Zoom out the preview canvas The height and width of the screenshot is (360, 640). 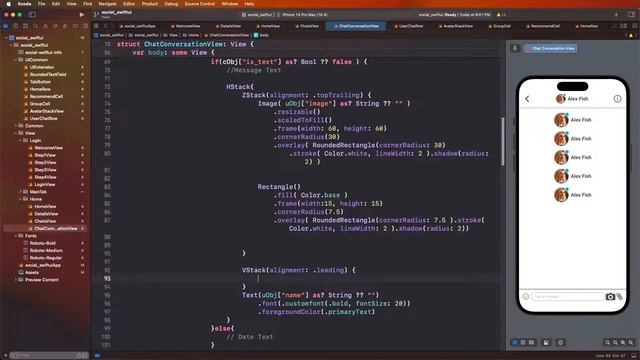(607, 342)
